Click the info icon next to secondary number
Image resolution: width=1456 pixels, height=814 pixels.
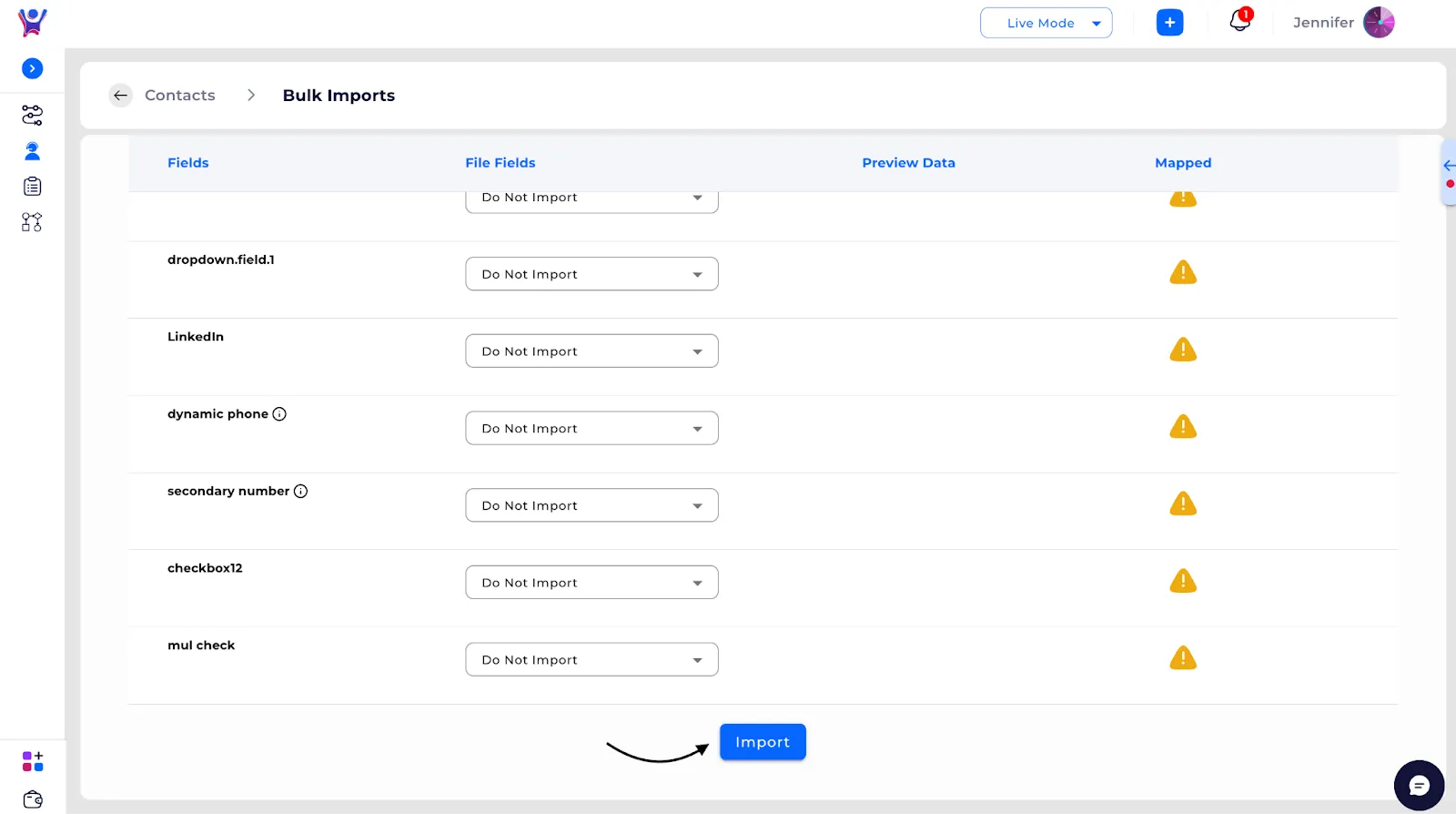tap(300, 492)
